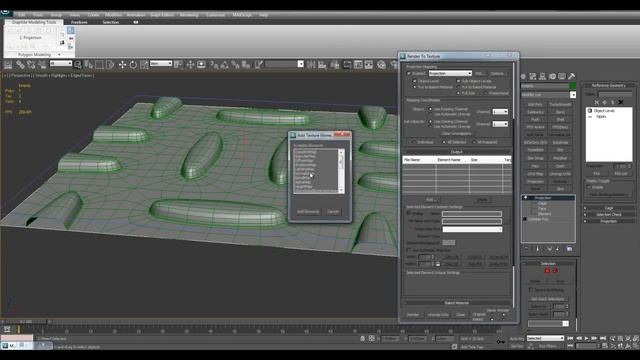Switch to the Hierarchy panel tab icon
Screen dimensions: 640x360
(x=542, y=76)
